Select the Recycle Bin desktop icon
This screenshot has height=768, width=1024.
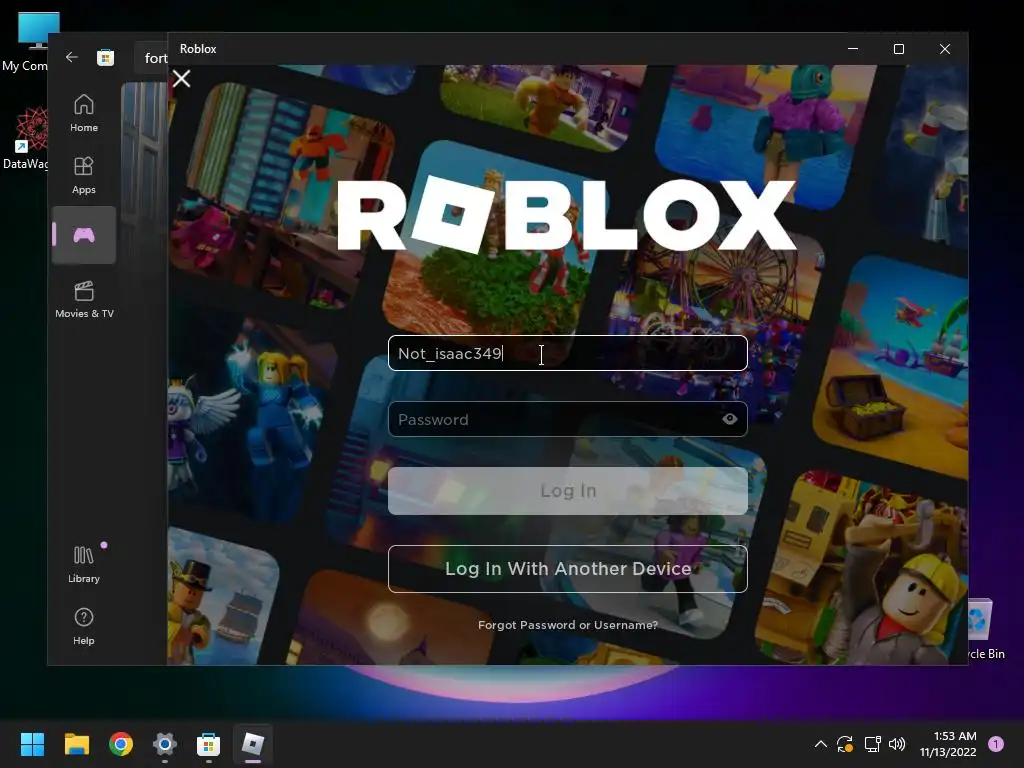[986, 630]
